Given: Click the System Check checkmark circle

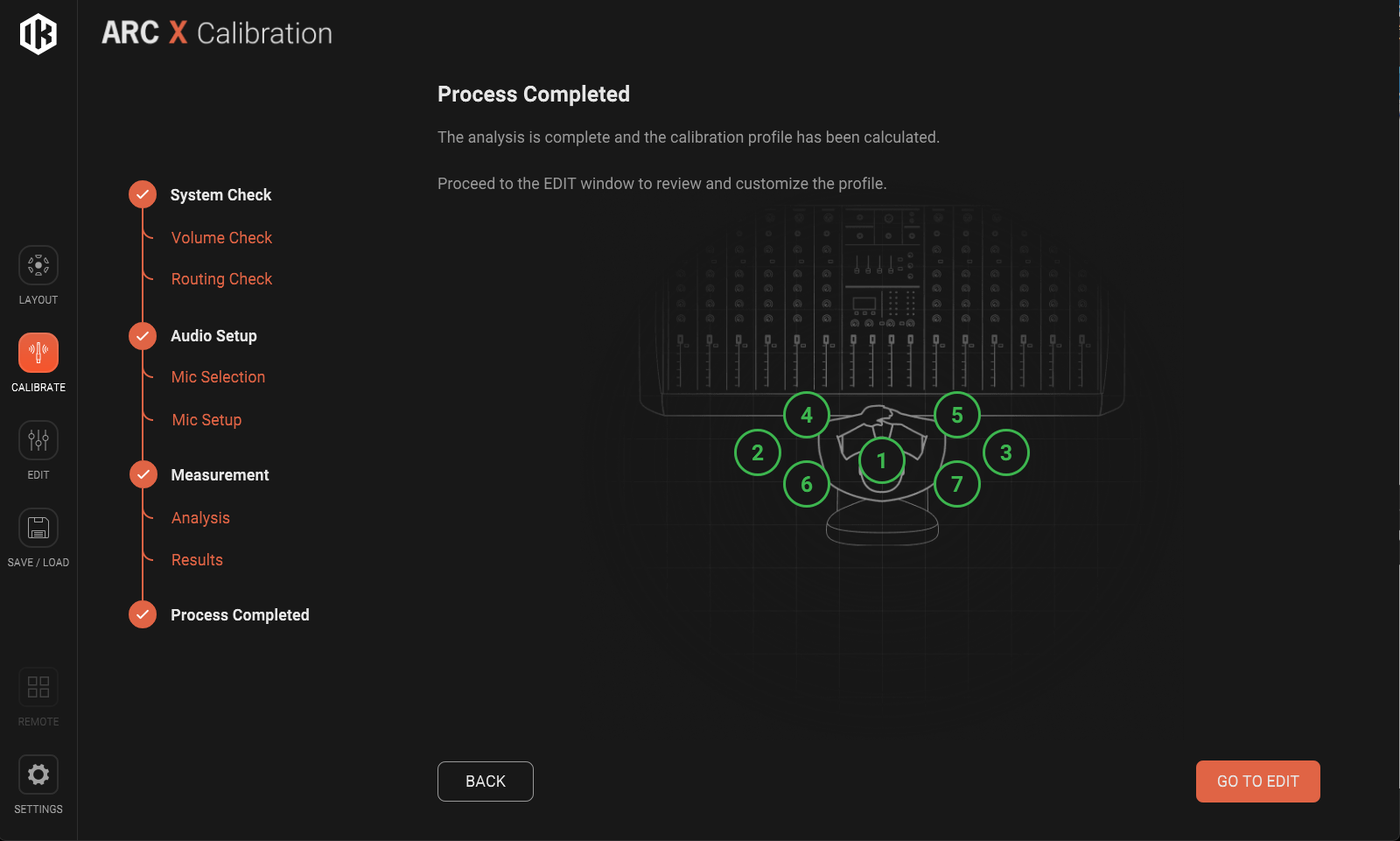Looking at the screenshot, I should [143, 194].
